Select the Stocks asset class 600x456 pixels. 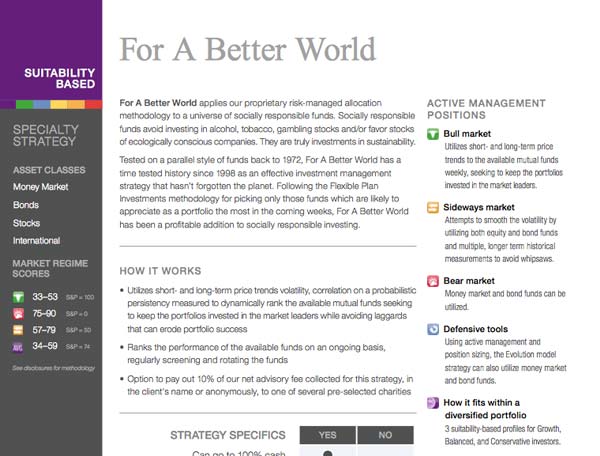point(26,223)
